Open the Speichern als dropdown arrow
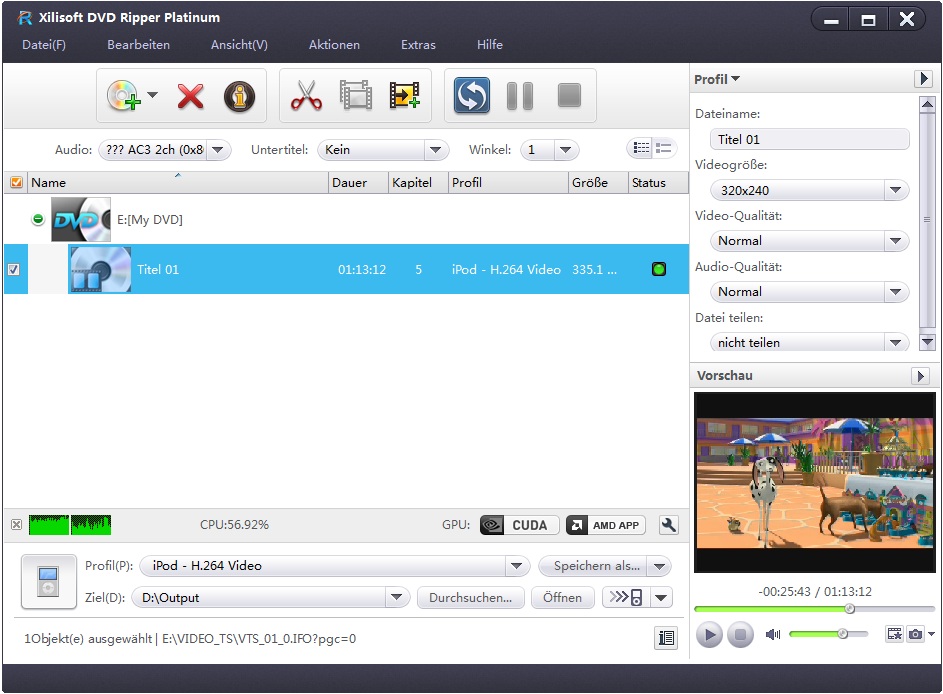 click(660, 565)
